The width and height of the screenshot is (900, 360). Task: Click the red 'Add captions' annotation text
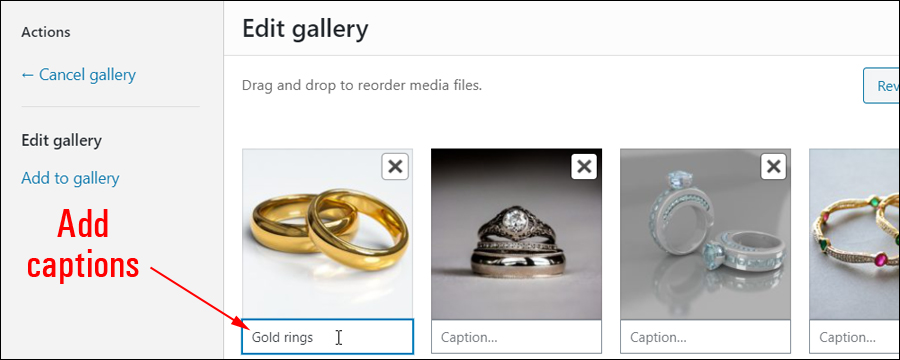(83, 245)
